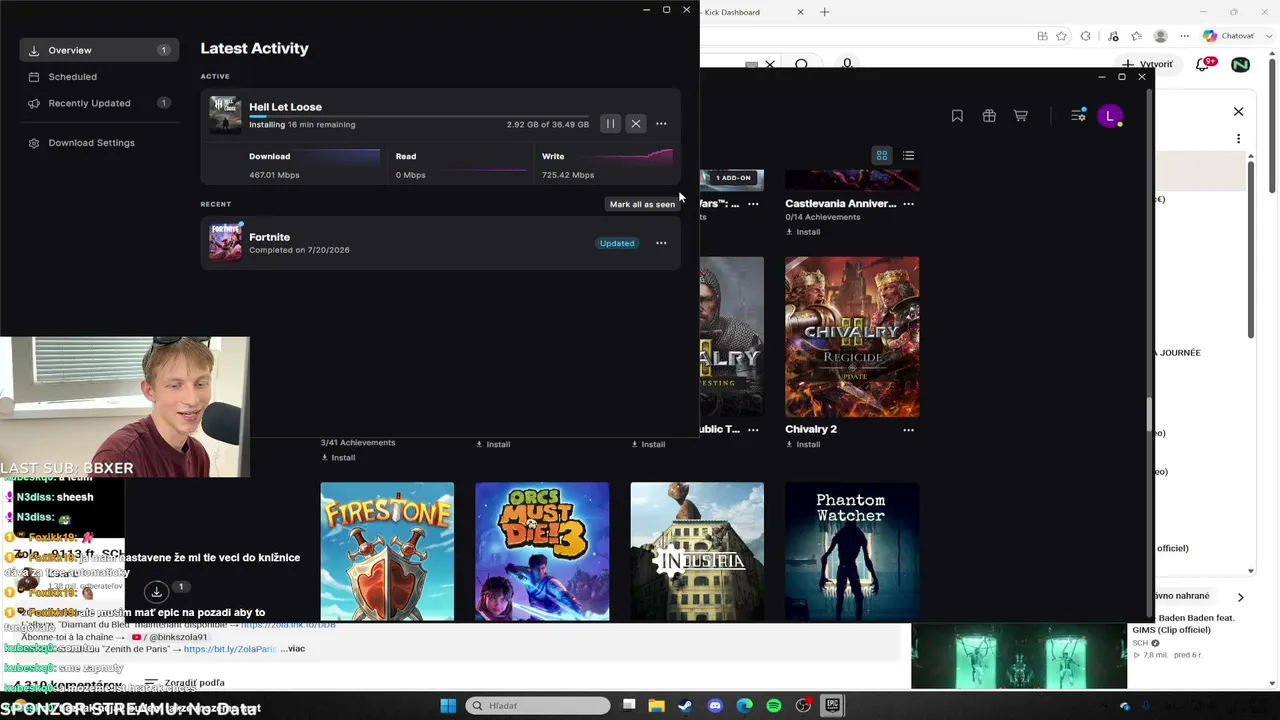
Task: Open a new browser tab
Action: 825,12
